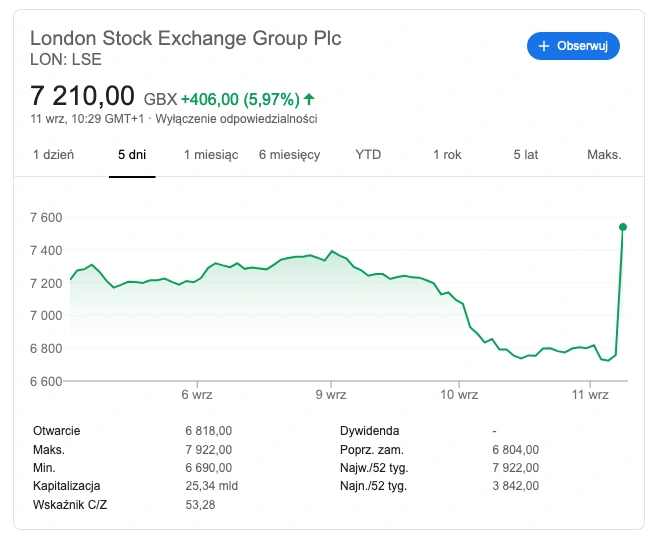Switch to the 6 miesięcy range
Image resolution: width=660 pixels, height=540 pixels.
(290, 155)
